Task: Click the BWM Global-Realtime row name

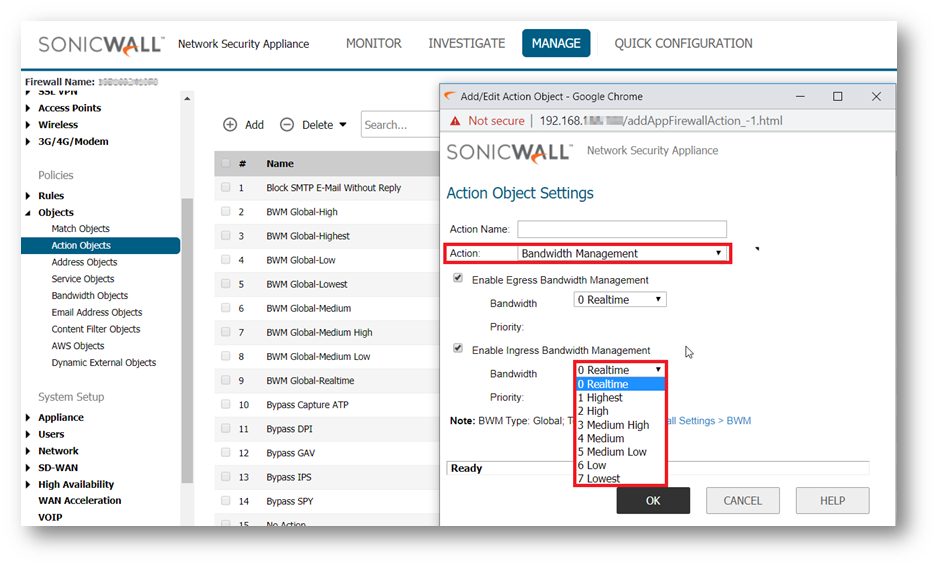Action: click(x=310, y=380)
